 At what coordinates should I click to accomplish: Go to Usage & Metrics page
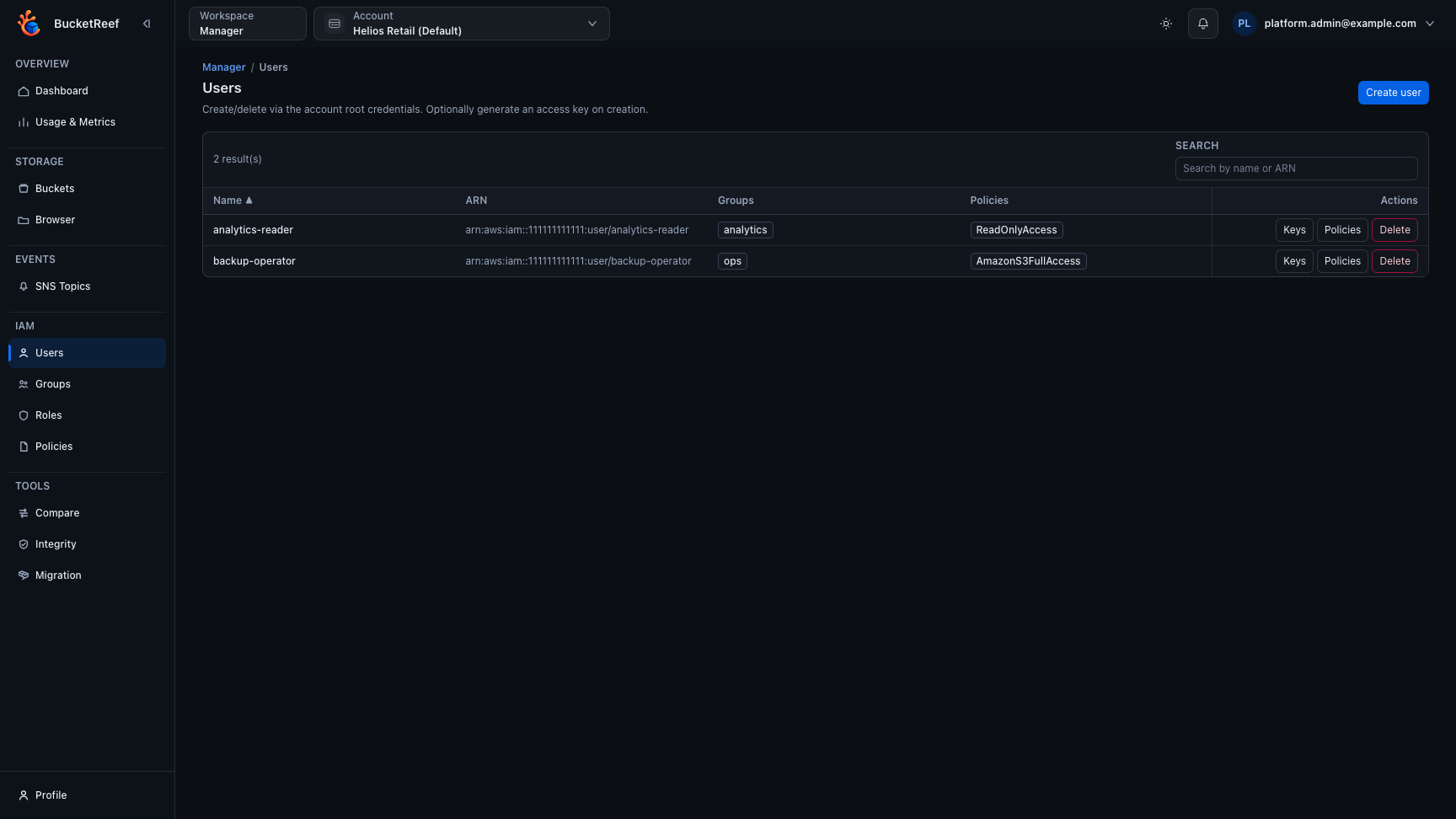tap(87, 122)
